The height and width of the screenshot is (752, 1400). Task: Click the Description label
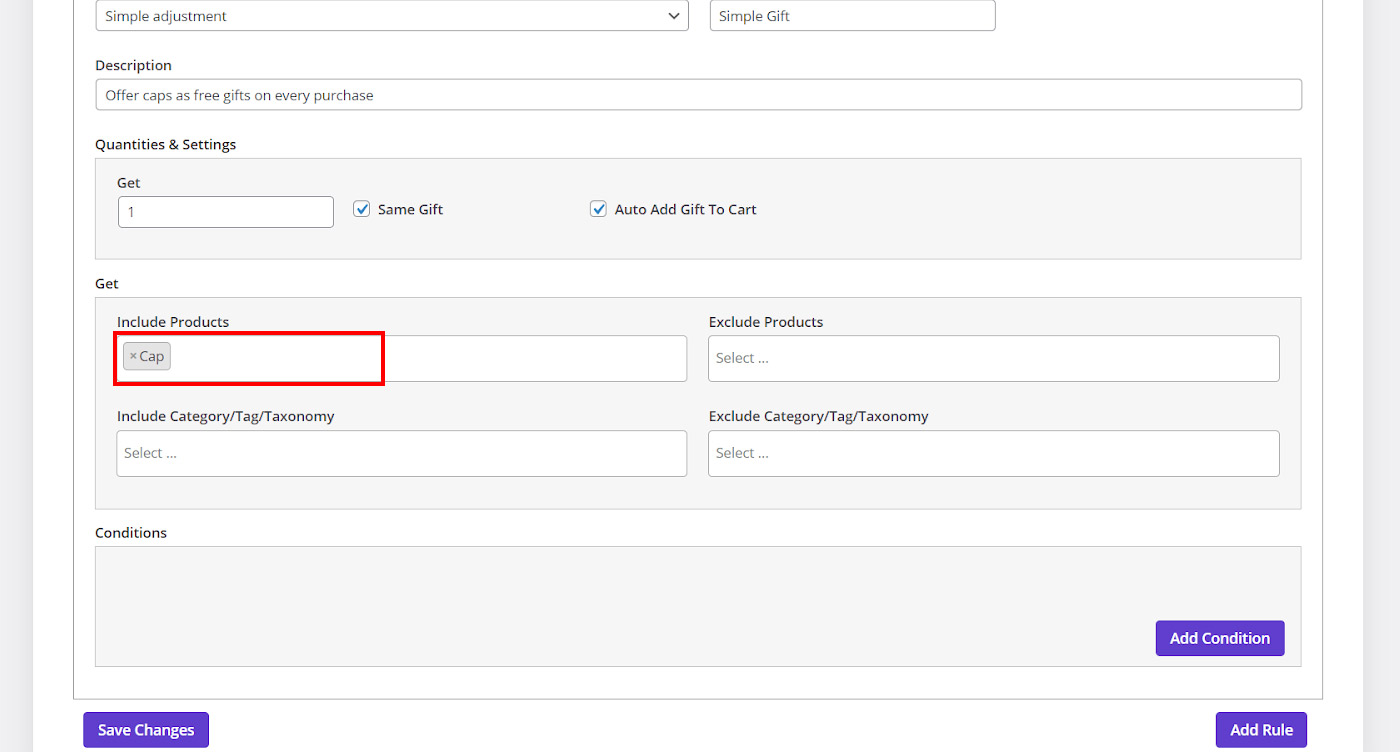click(x=134, y=65)
